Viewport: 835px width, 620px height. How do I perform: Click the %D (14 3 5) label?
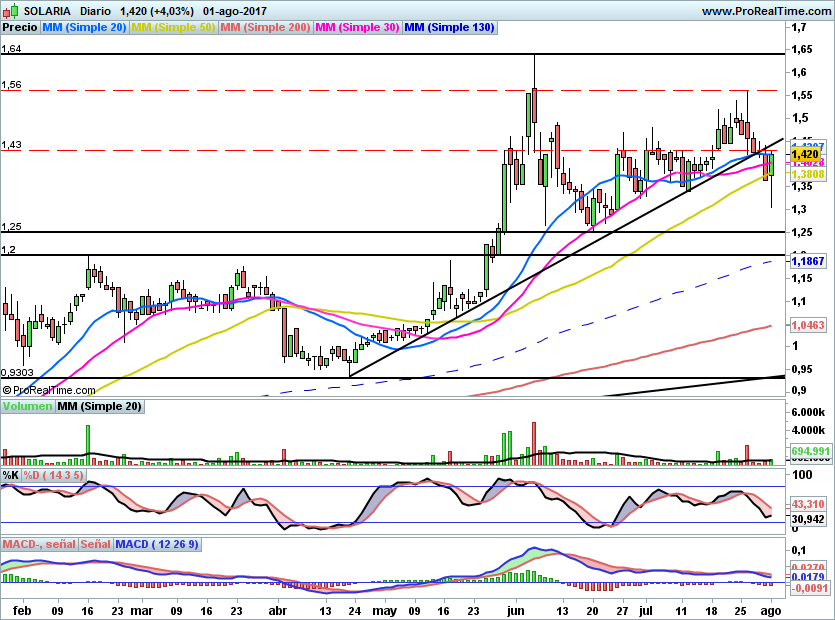point(53,475)
